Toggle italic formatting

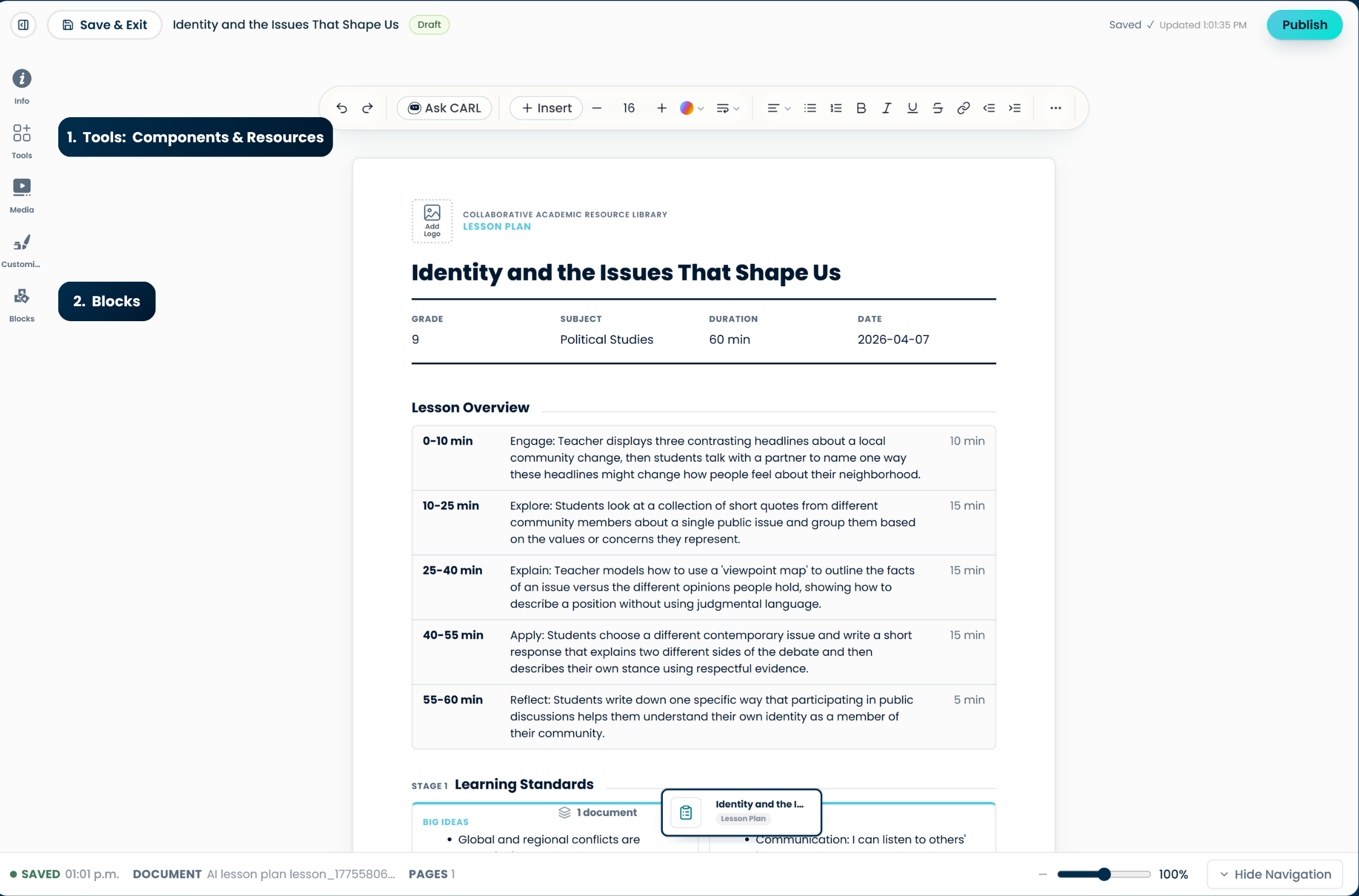pos(886,108)
